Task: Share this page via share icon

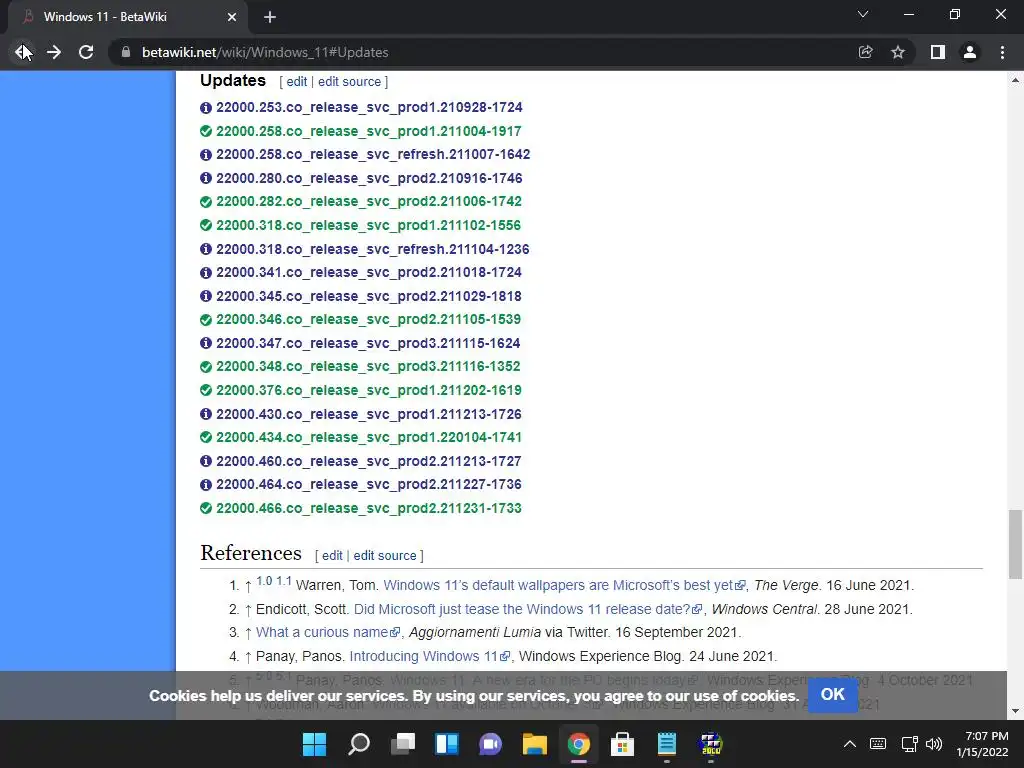Action: tap(865, 52)
